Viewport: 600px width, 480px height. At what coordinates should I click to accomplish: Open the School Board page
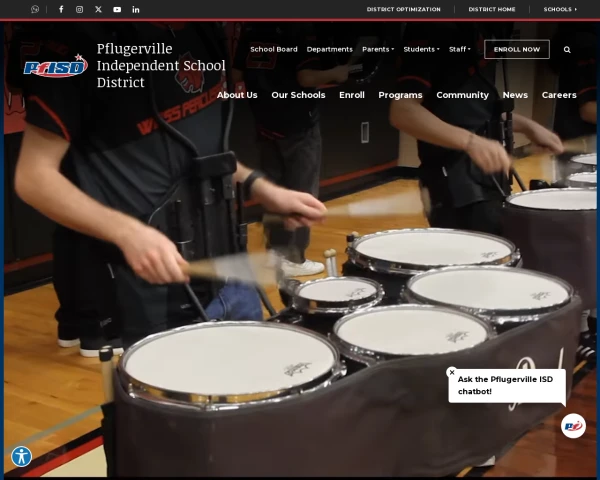click(x=274, y=49)
